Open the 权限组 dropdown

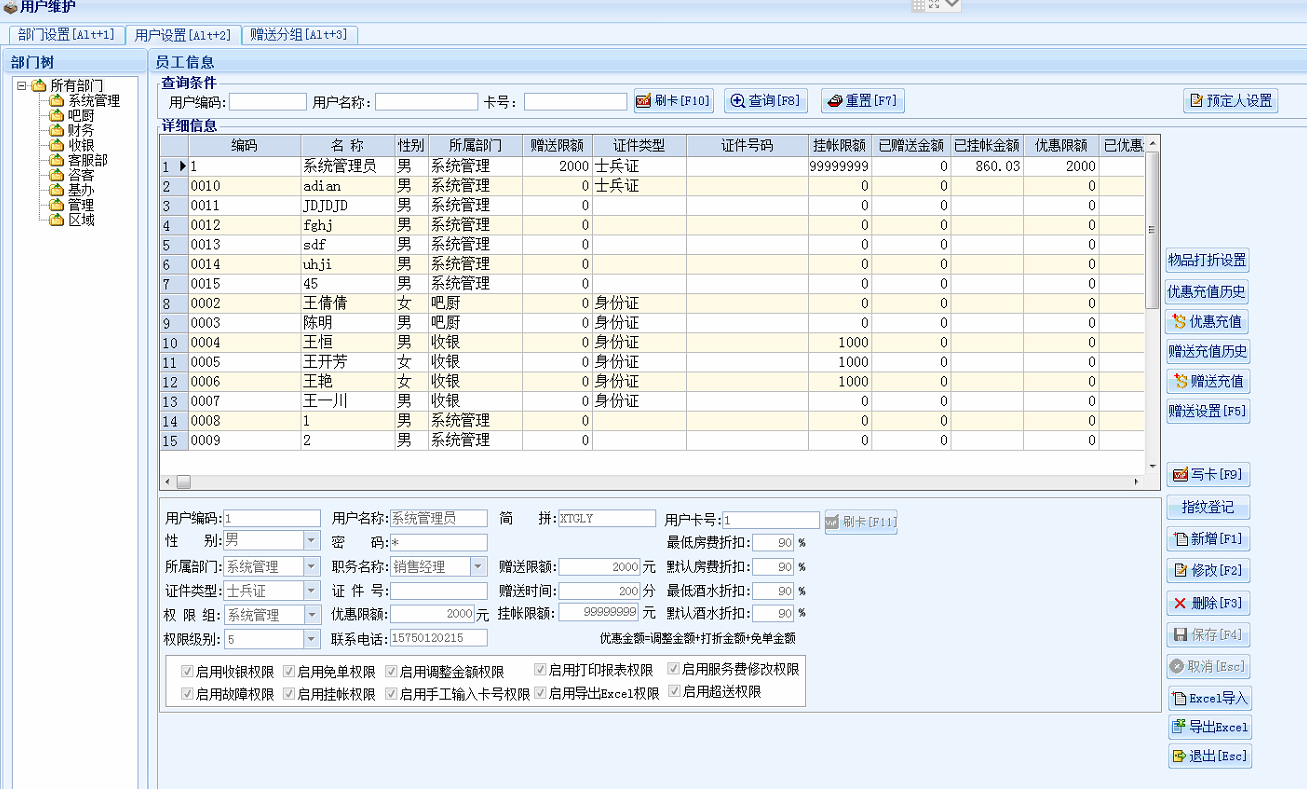click(x=311, y=615)
